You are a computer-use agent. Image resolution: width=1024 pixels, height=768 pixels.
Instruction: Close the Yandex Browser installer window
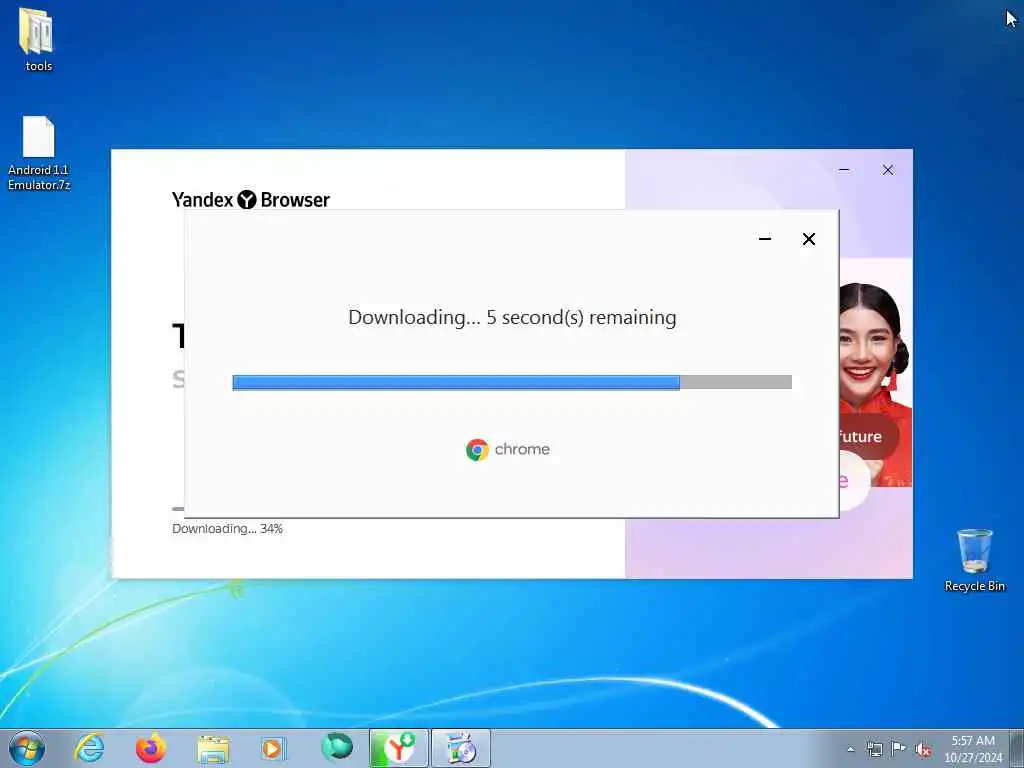pos(888,170)
